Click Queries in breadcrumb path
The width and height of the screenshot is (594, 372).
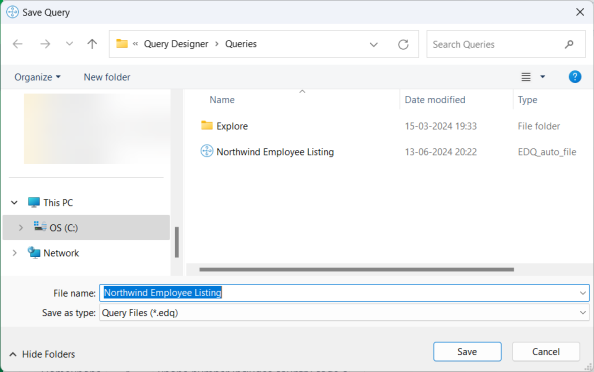(241, 44)
